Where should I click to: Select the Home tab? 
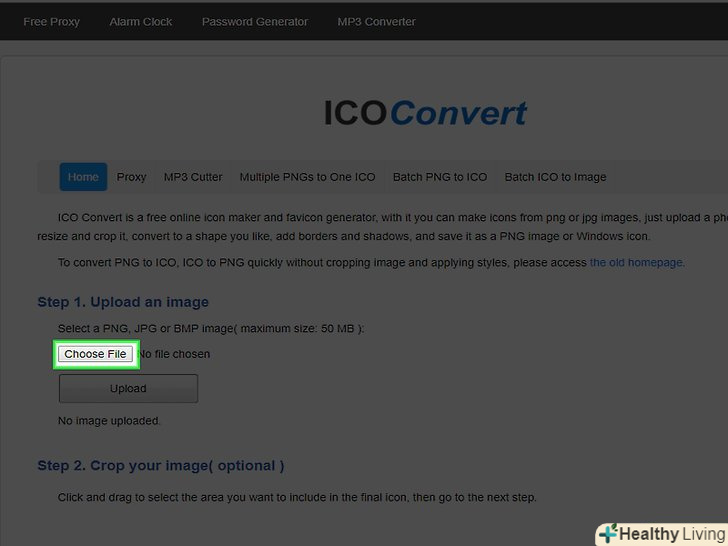pyautogui.click(x=83, y=177)
